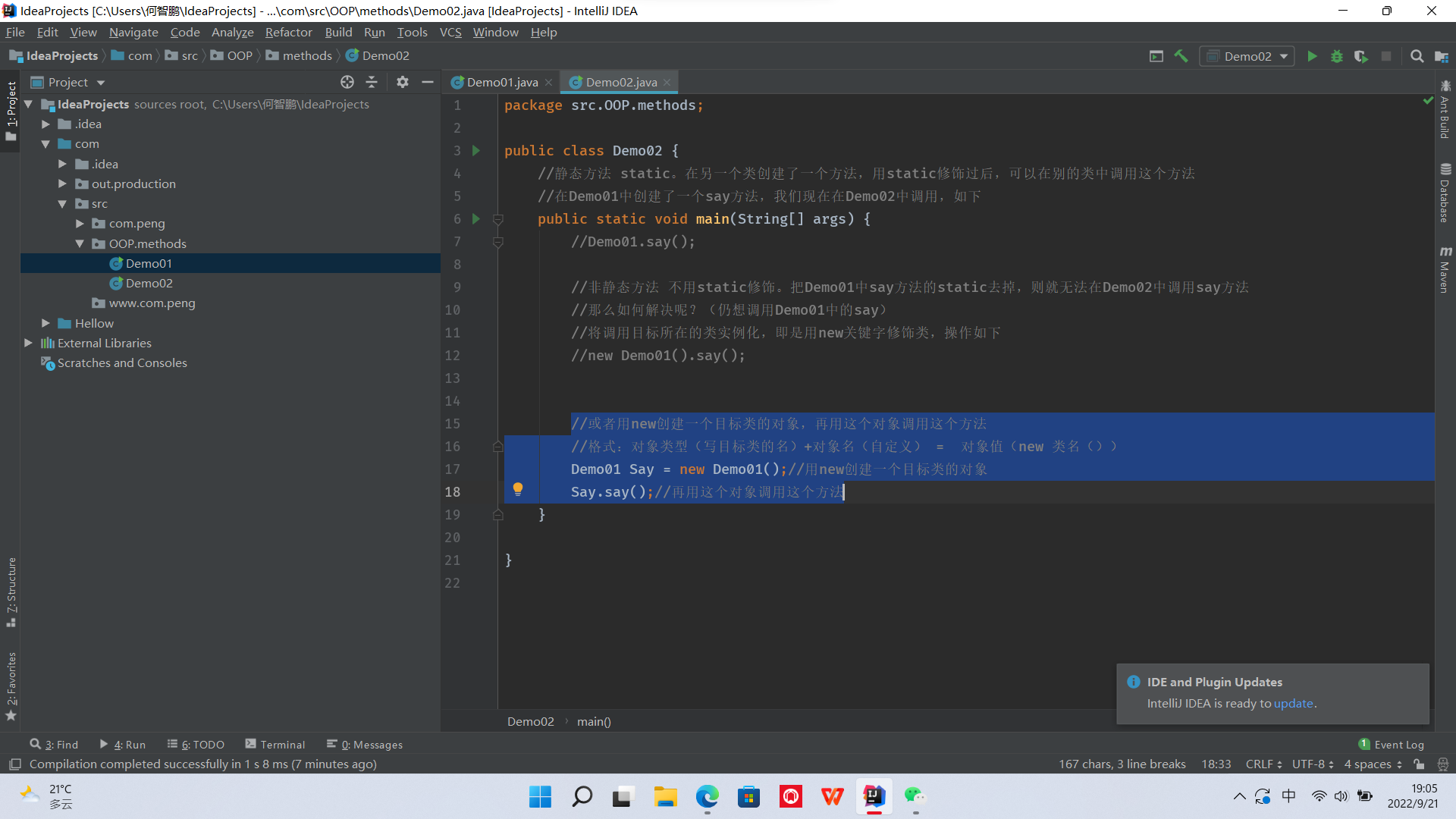The width and height of the screenshot is (1456, 819).
Task: Hide the Project tool window
Action: pyautogui.click(x=428, y=82)
